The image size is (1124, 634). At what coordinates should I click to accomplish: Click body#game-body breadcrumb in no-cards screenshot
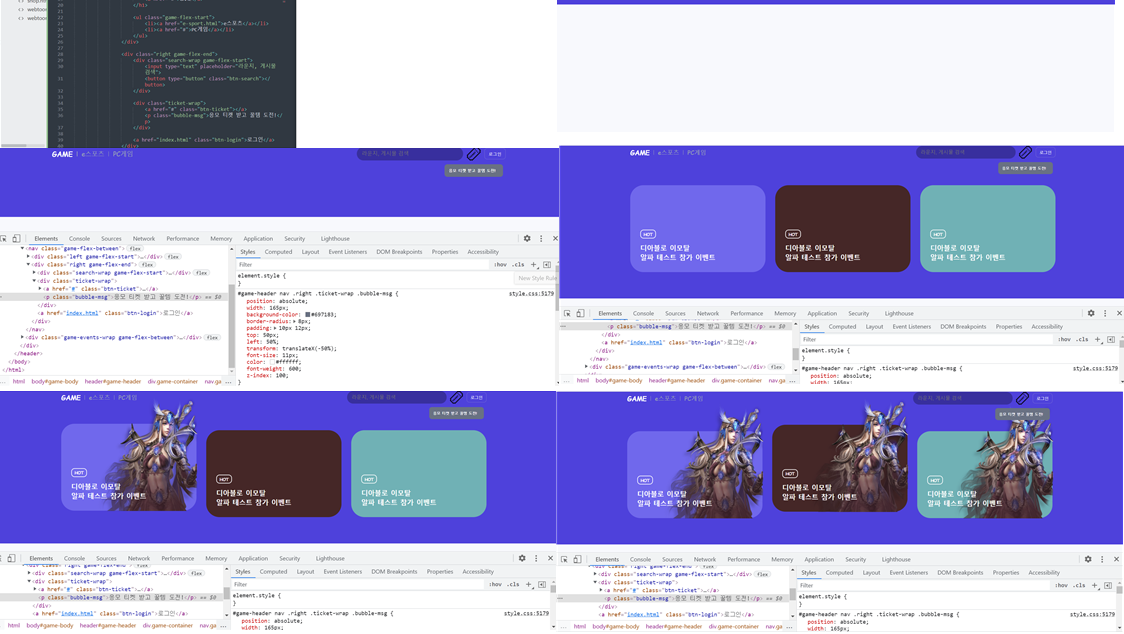[54, 382]
